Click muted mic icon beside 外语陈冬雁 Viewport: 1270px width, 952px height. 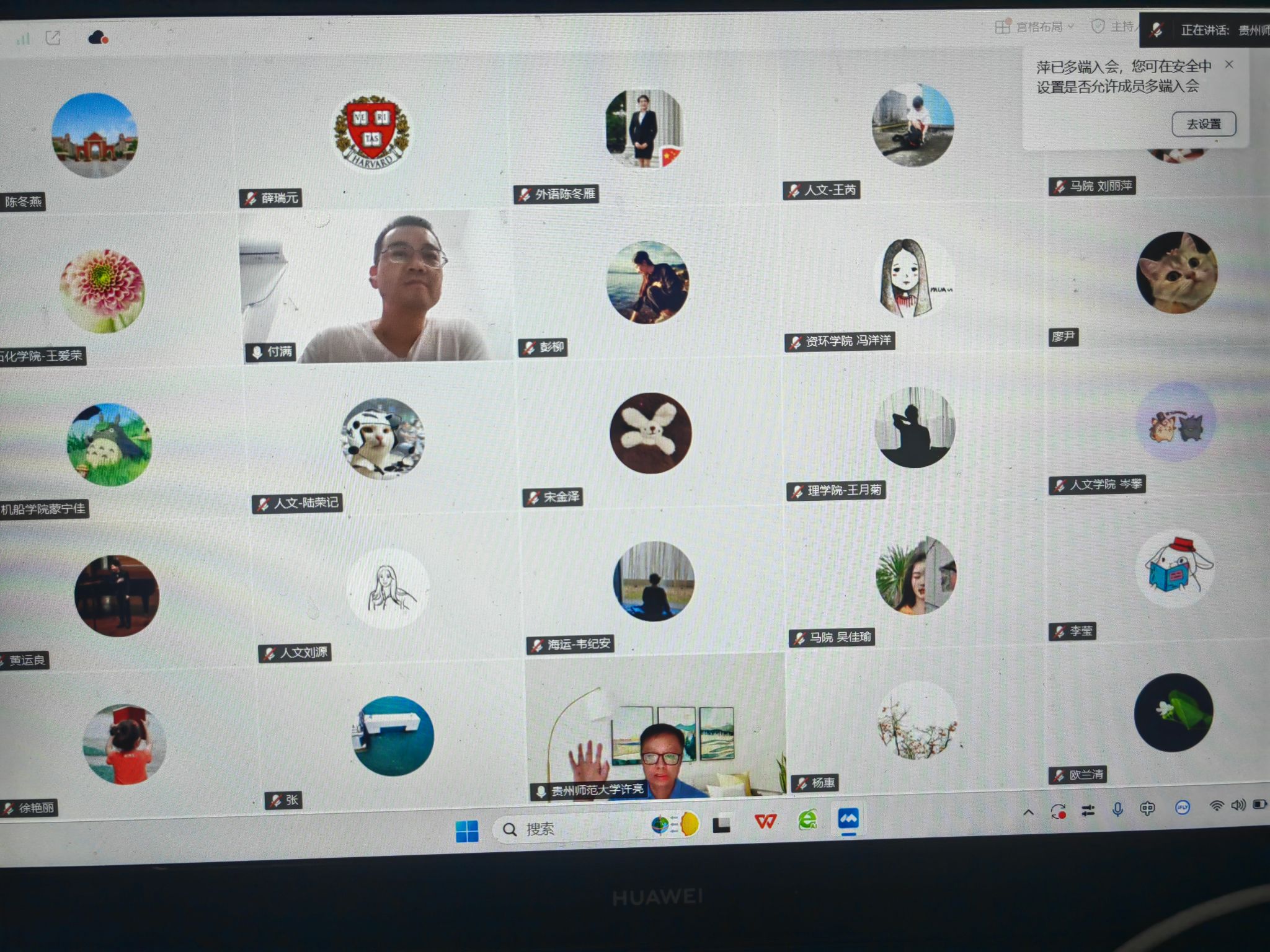pyautogui.click(x=525, y=195)
